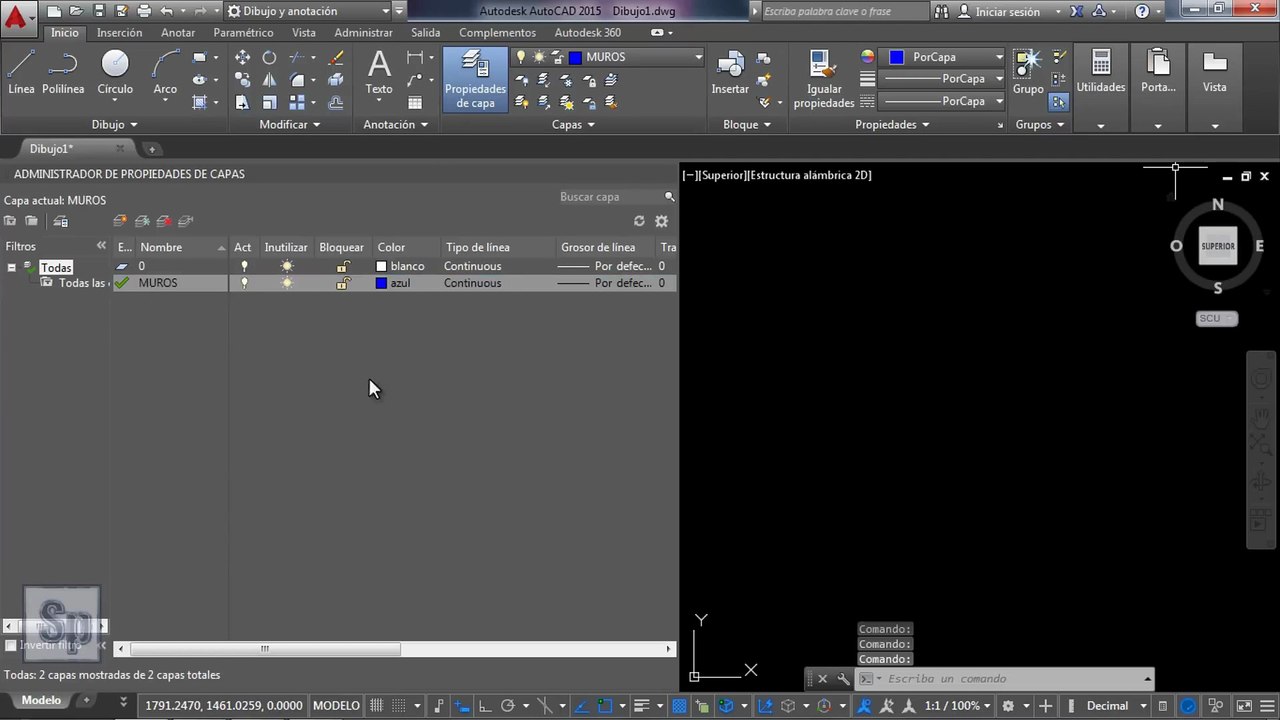Click the Scale (Escala) tool in Modificar

tap(269, 102)
